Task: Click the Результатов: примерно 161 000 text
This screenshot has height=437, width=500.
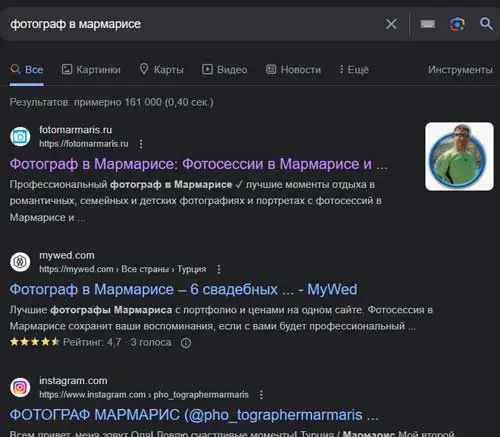Action: tap(111, 102)
